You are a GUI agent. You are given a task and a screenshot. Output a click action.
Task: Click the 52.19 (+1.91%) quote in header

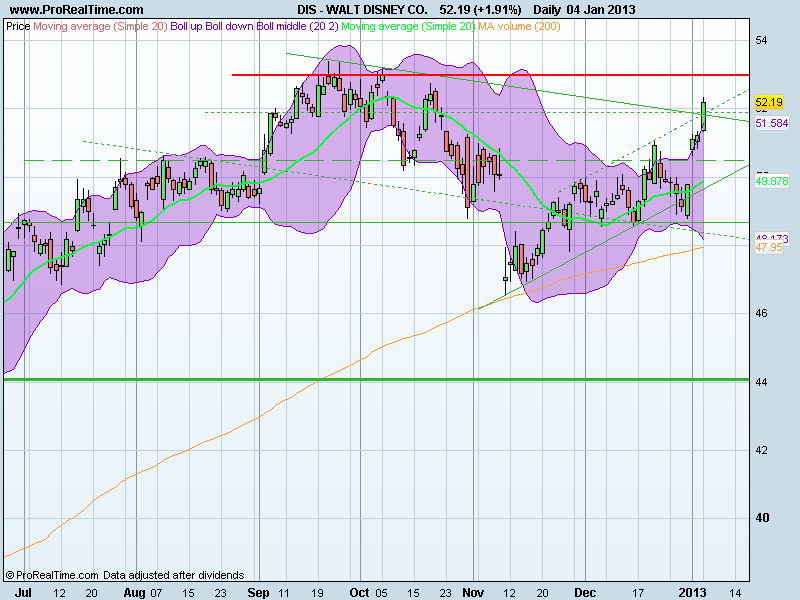(480, 10)
